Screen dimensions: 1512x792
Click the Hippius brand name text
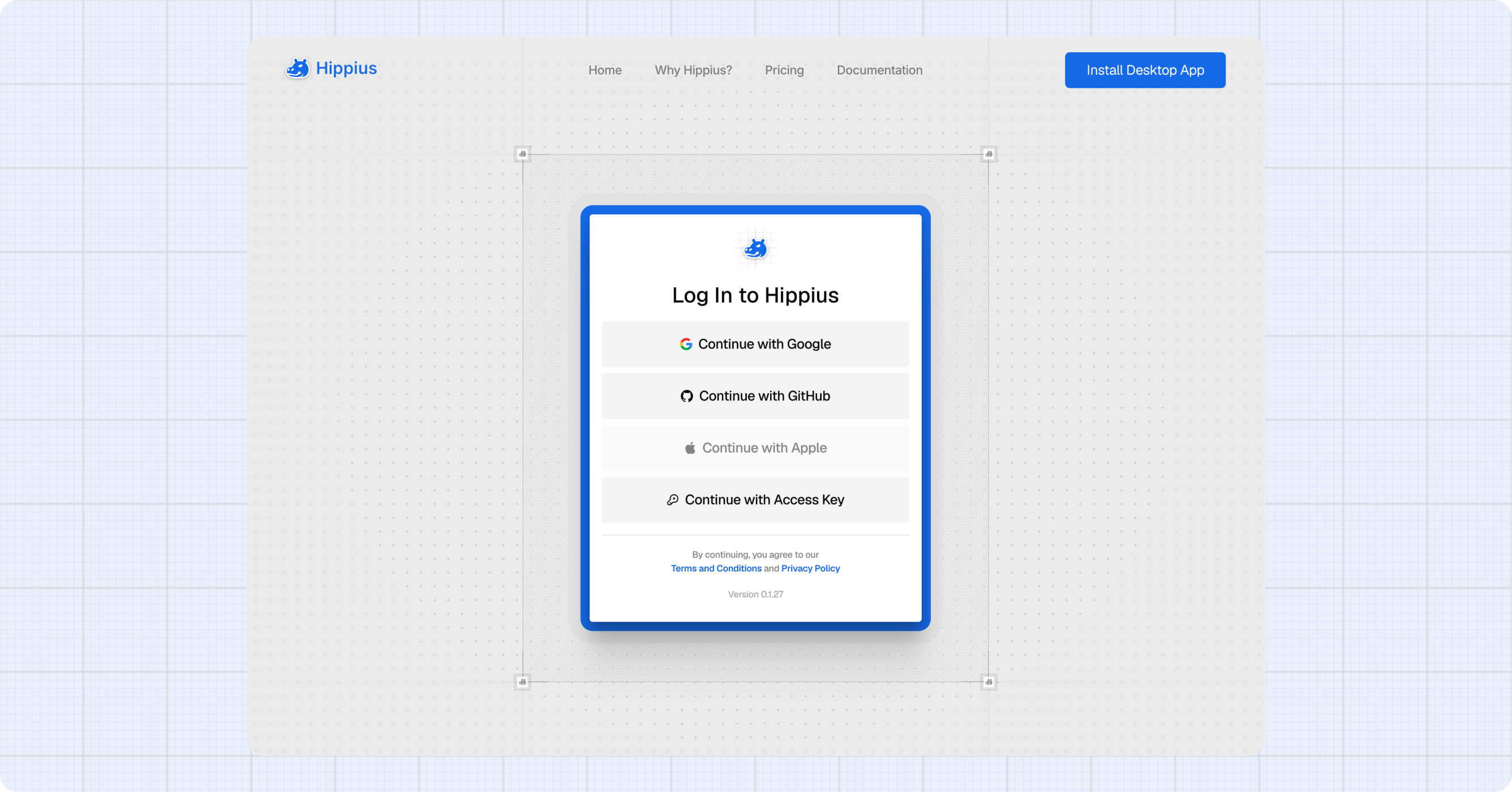(x=346, y=68)
